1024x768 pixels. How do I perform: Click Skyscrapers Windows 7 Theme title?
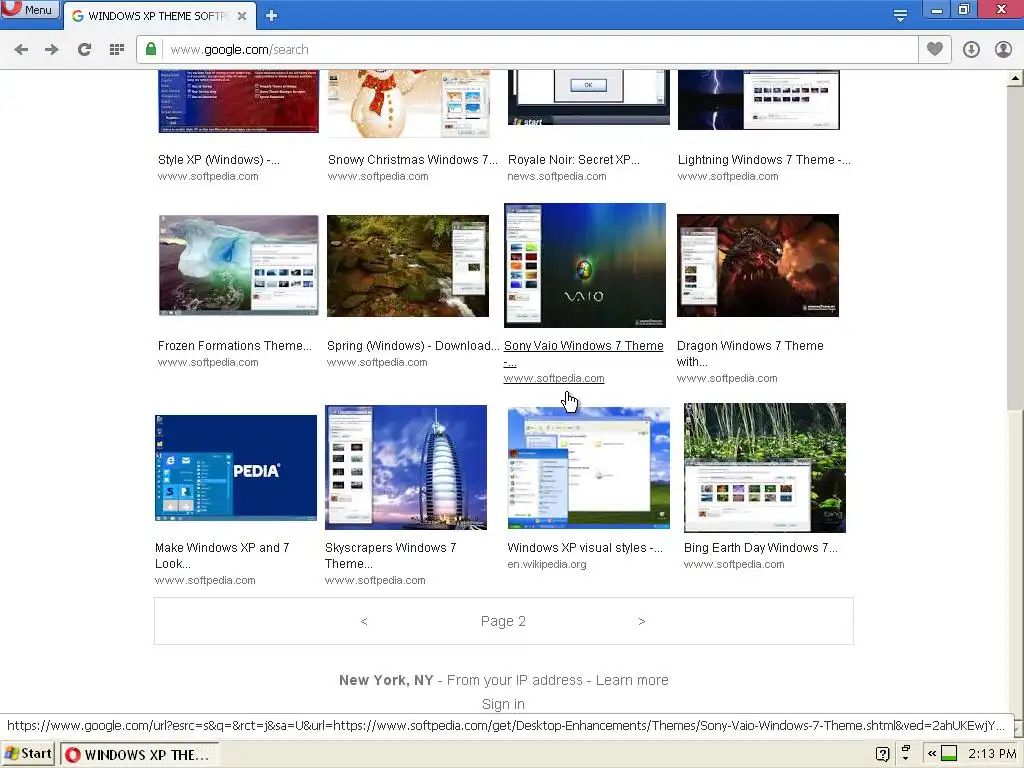pos(391,556)
